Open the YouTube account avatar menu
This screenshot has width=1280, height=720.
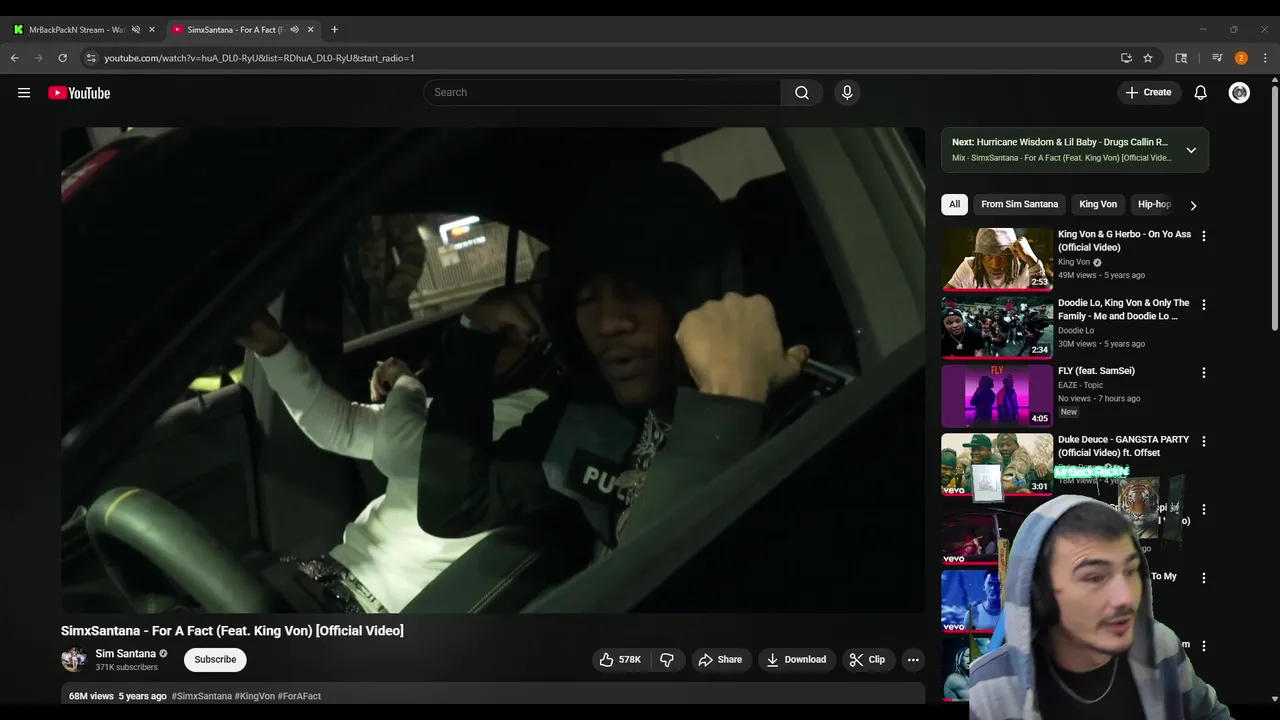(1239, 93)
